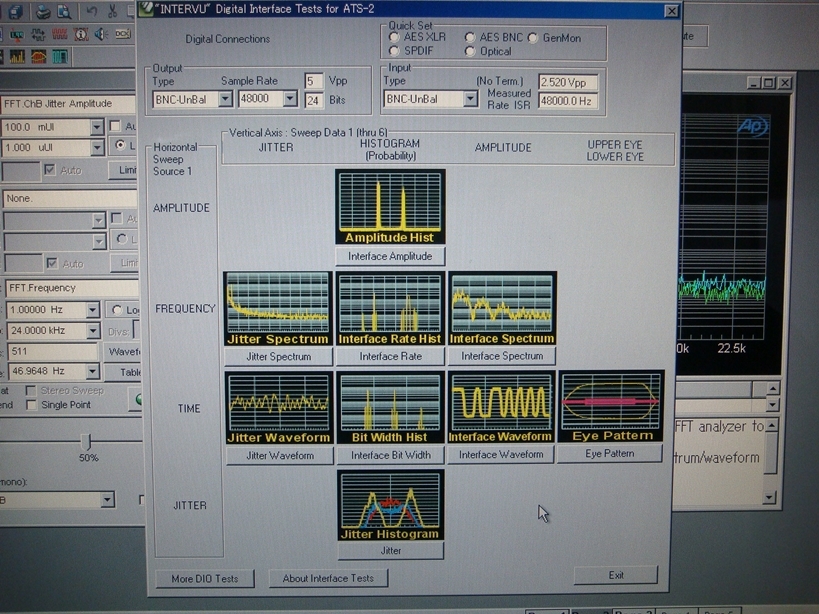This screenshot has height=614, width=819.
Task: Open Print Preview magnifier icon
Action: (x=64, y=12)
